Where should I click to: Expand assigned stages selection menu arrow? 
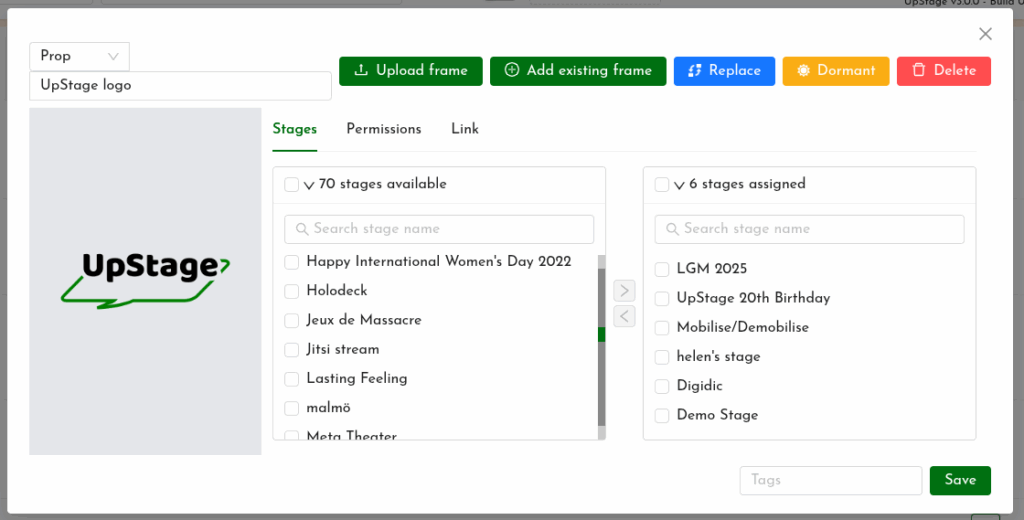[679, 186]
